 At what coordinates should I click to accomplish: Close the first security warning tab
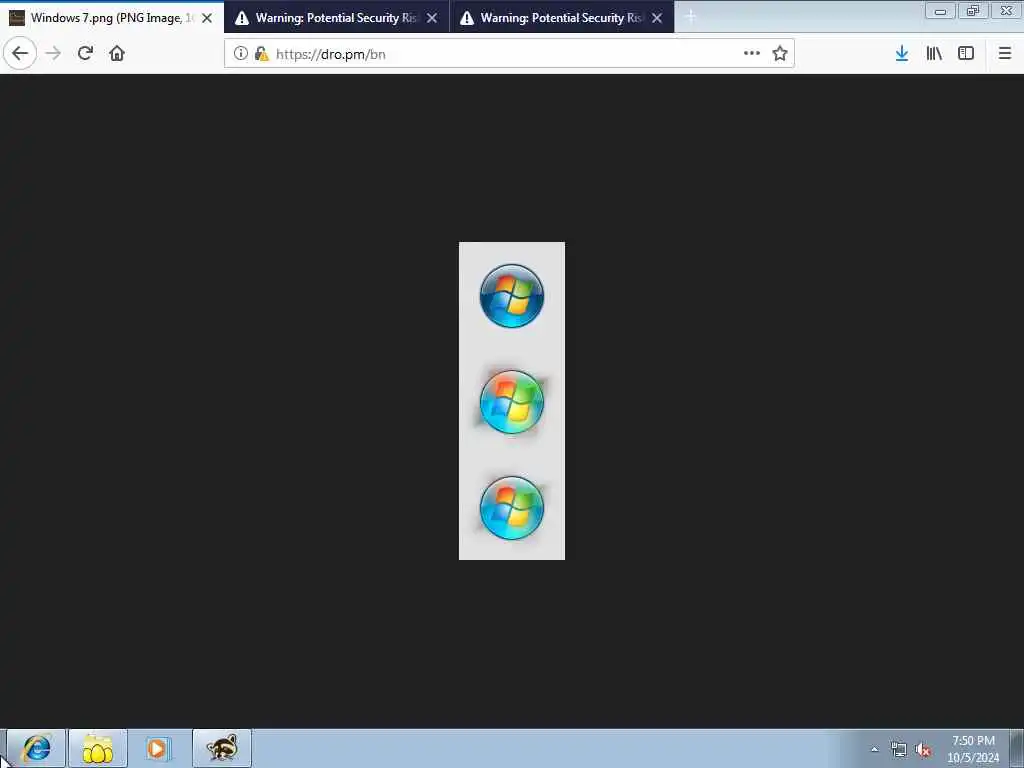(432, 18)
